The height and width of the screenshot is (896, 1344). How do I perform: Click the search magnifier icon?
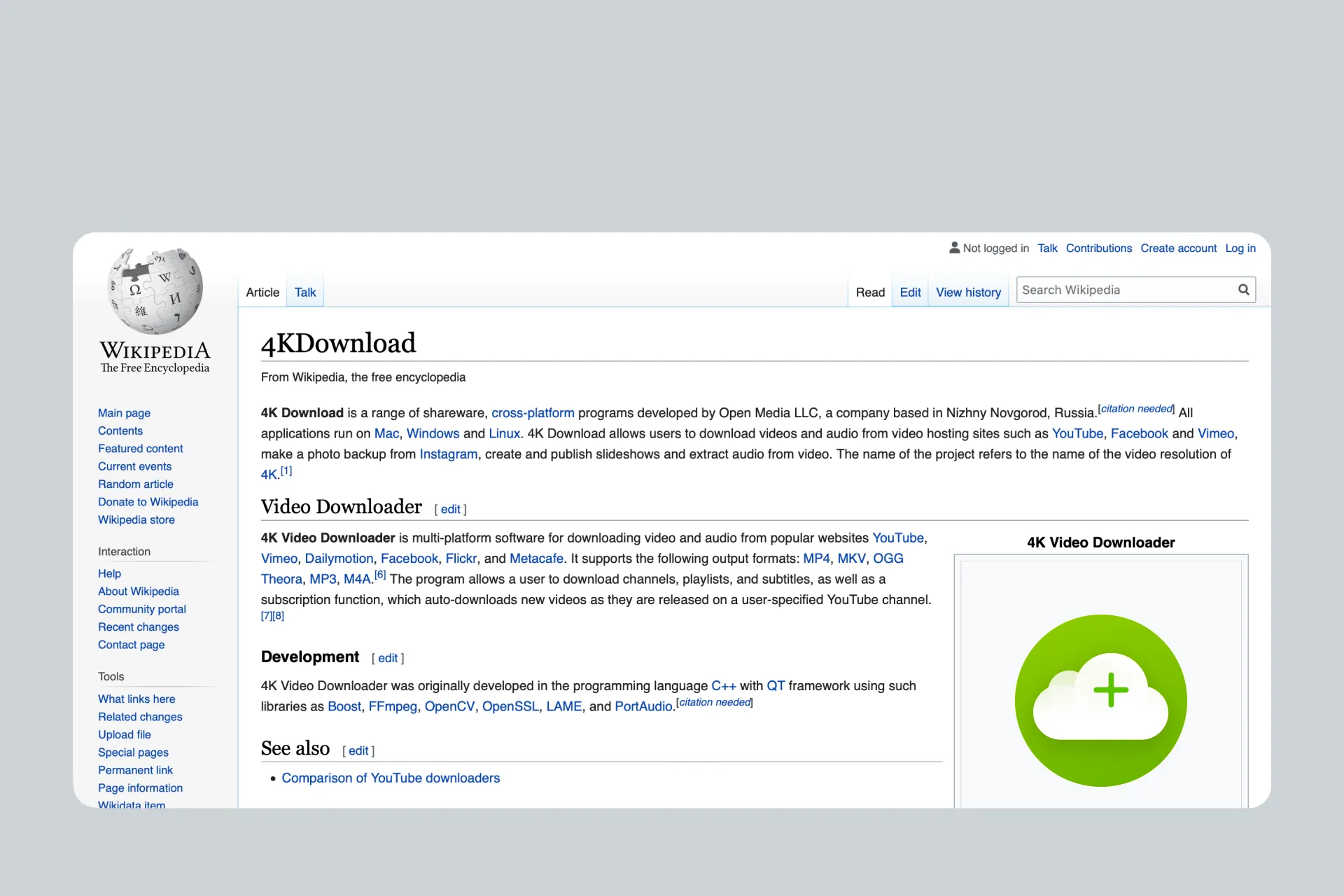click(1243, 290)
